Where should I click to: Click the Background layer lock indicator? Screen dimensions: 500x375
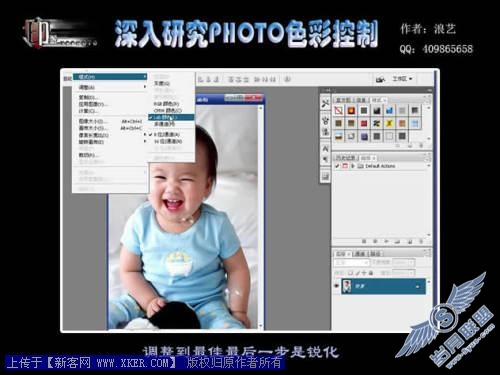click(417, 287)
